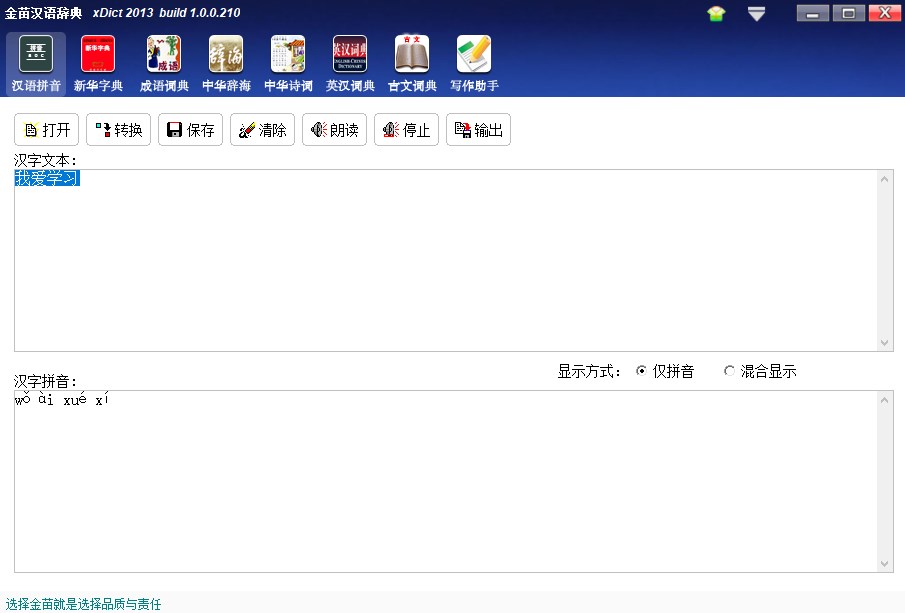Screen dimensions: 905x613
Task: Minimize the 金苗汉语辞典 window
Action: (812, 13)
